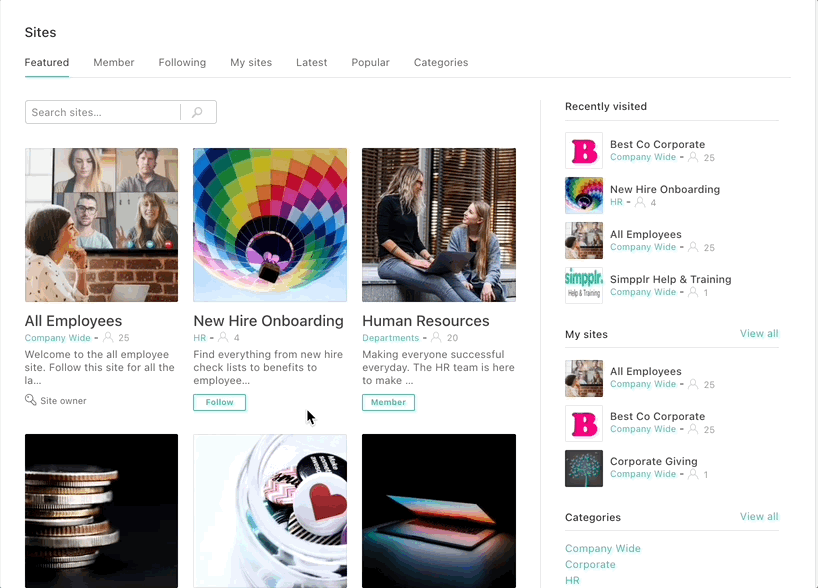Click Best Co Corporate logo under My sites
Screen dimensions: 818x588
pyautogui.click(x=584, y=423)
